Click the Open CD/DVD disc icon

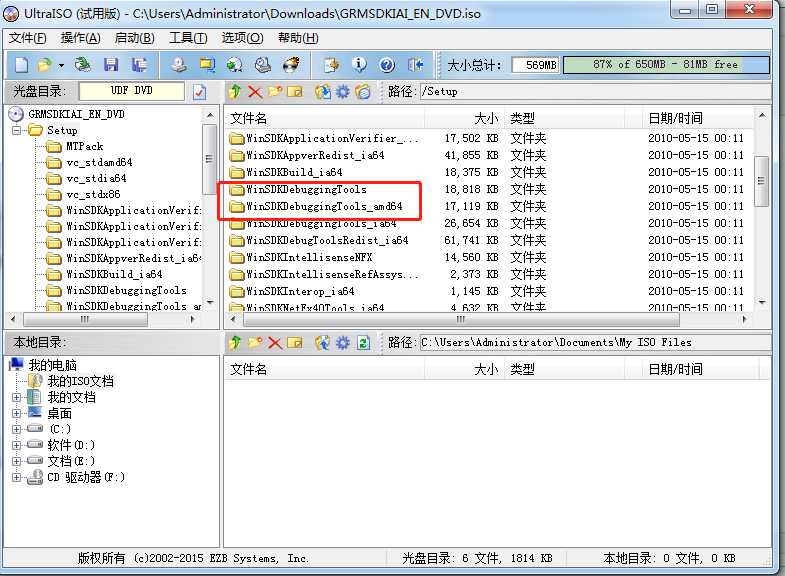pos(83,65)
